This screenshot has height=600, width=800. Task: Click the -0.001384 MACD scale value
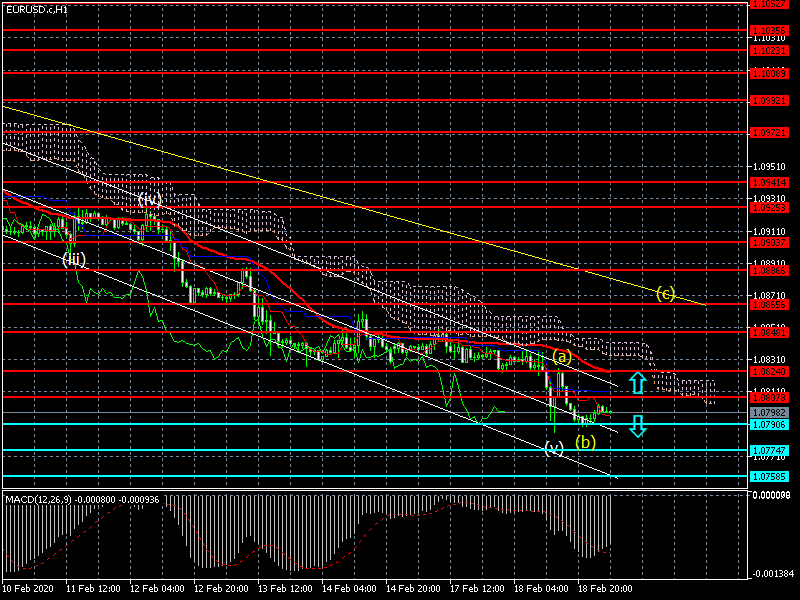[772, 574]
